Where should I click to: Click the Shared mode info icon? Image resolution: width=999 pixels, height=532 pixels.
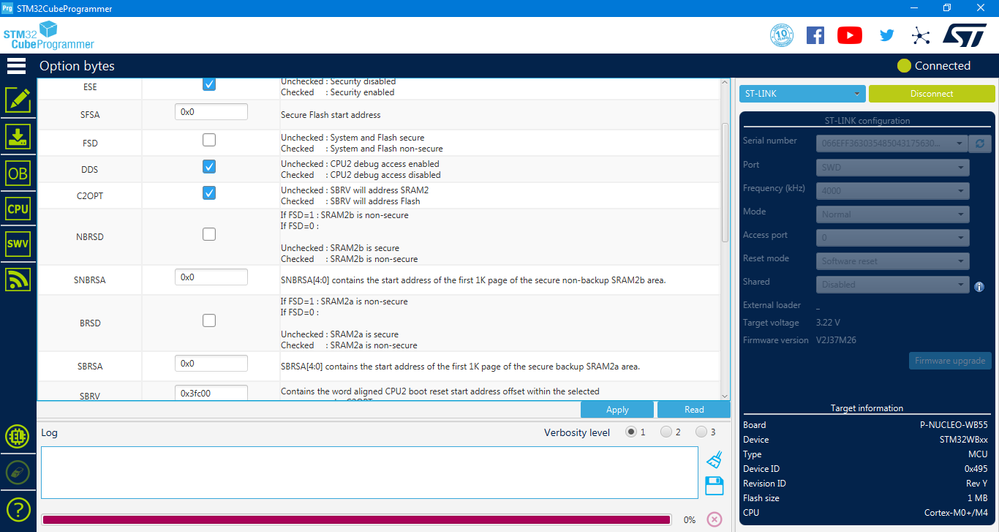click(x=979, y=287)
